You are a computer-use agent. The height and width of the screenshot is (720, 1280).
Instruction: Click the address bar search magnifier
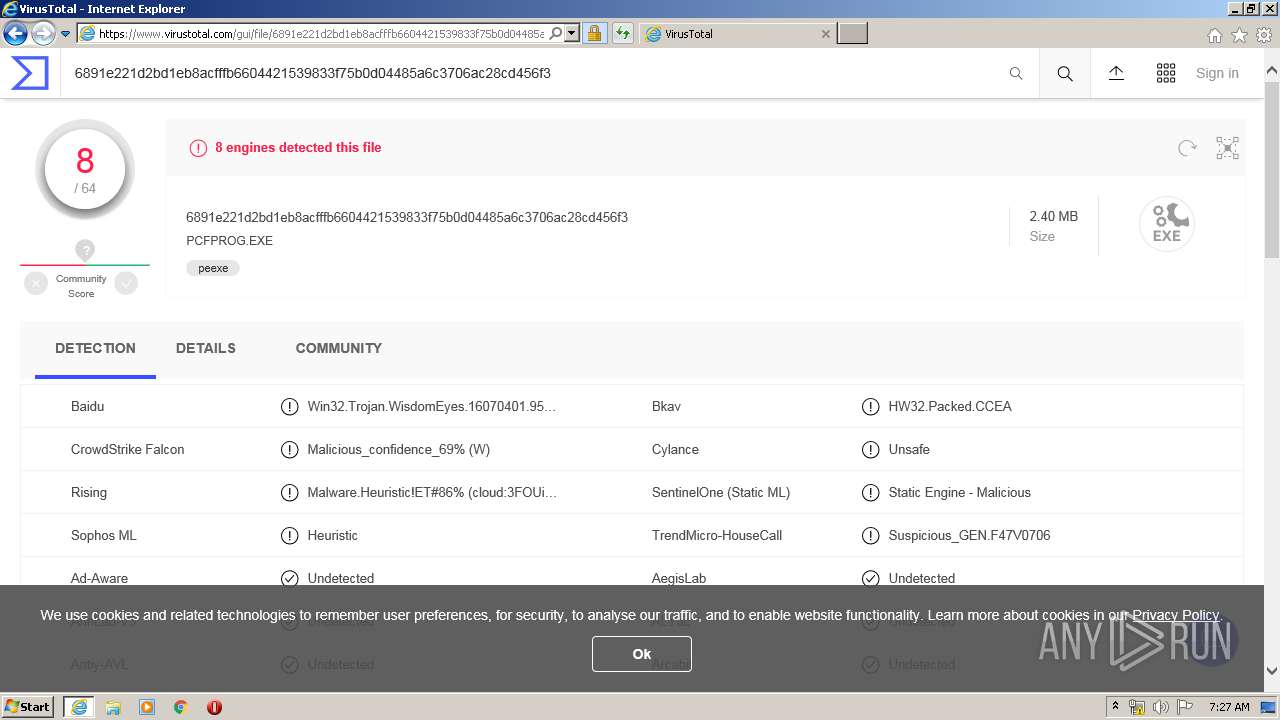(x=556, y=34)
